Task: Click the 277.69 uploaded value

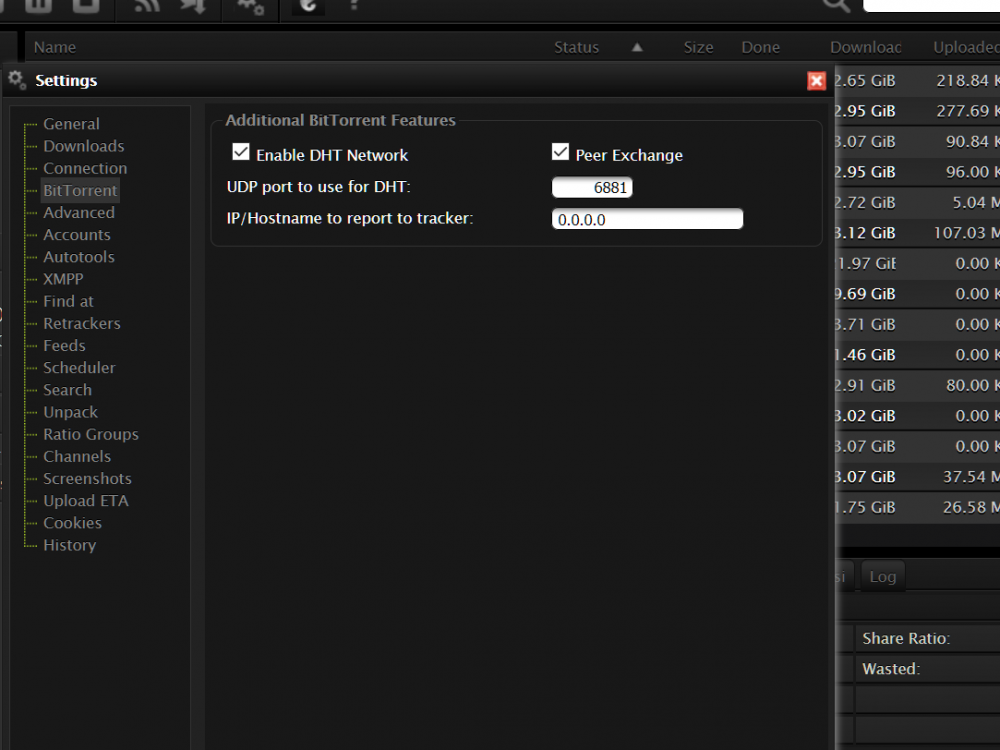Action: pyautogui.click(x=967, y=111)
